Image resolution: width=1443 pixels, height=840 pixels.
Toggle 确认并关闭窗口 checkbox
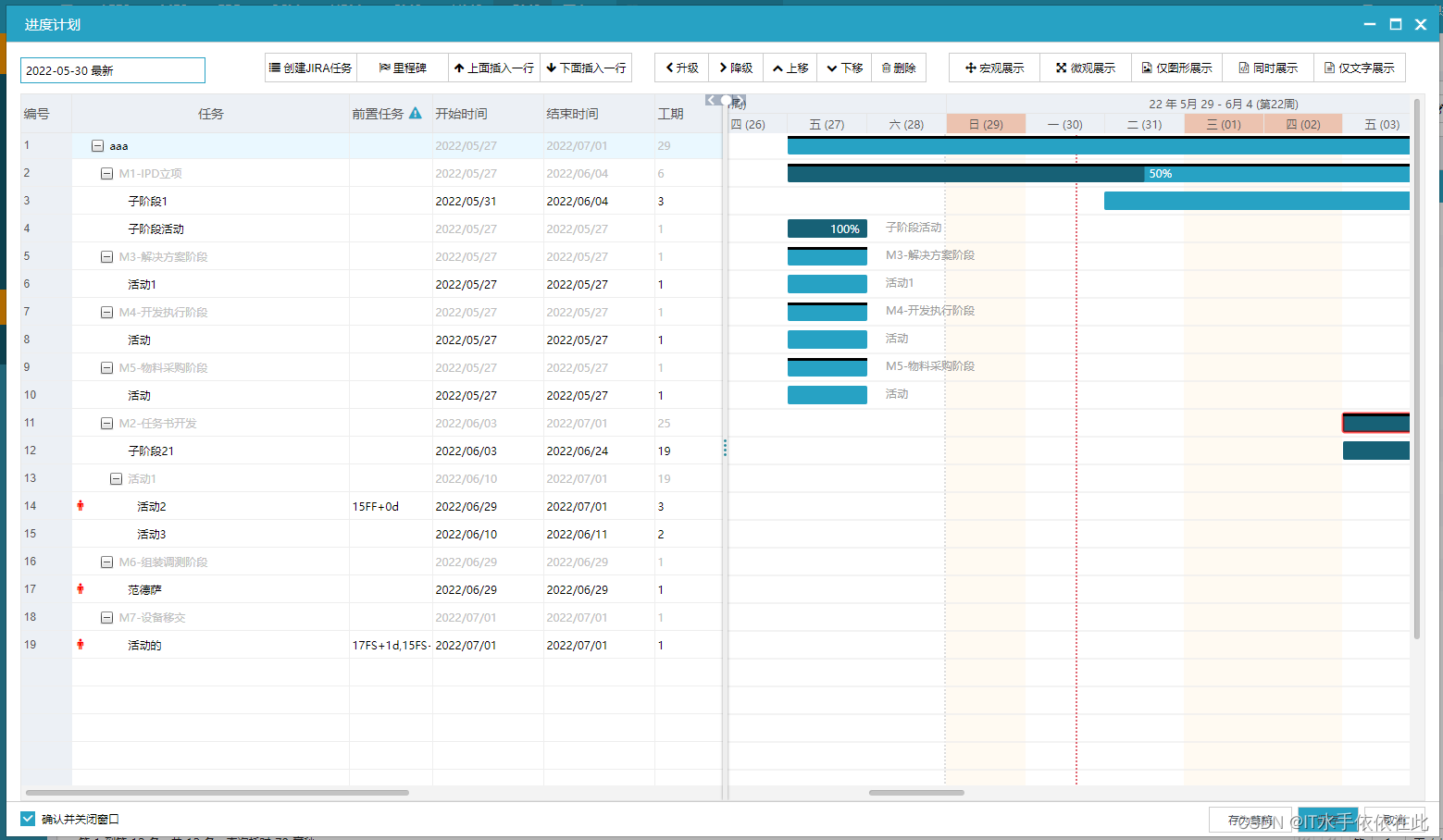tap(28, 819)
